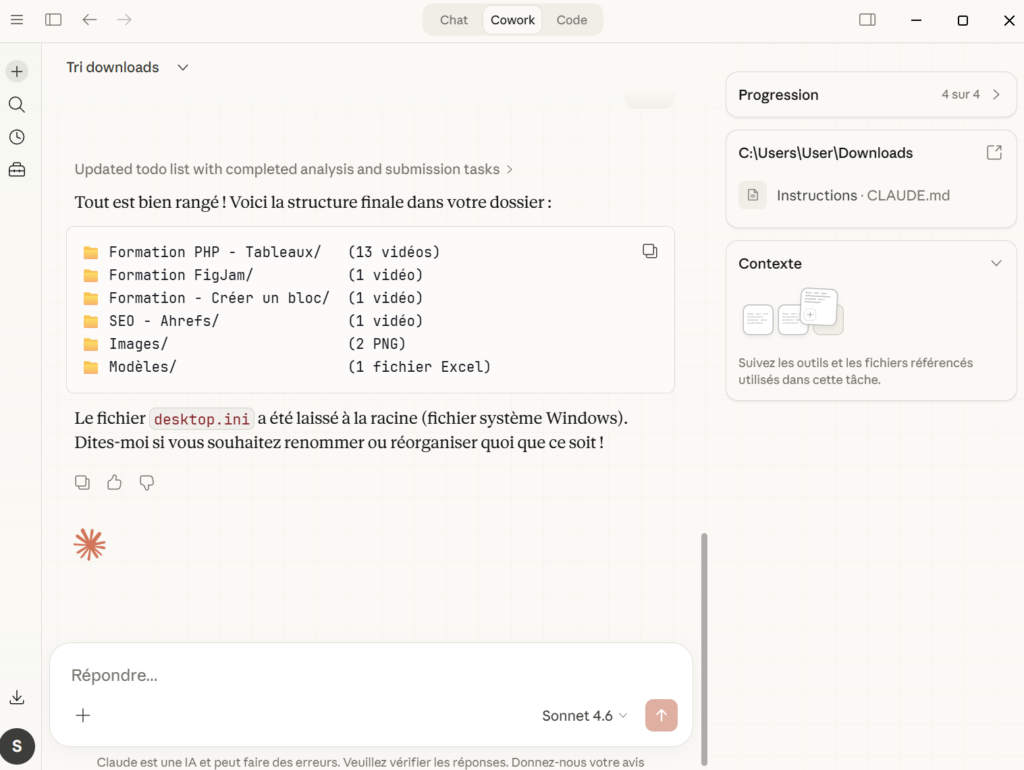The width and height of the screenshot is (1024, 770).
Task: Give thumbs down to the response
Action: point(147,483)
